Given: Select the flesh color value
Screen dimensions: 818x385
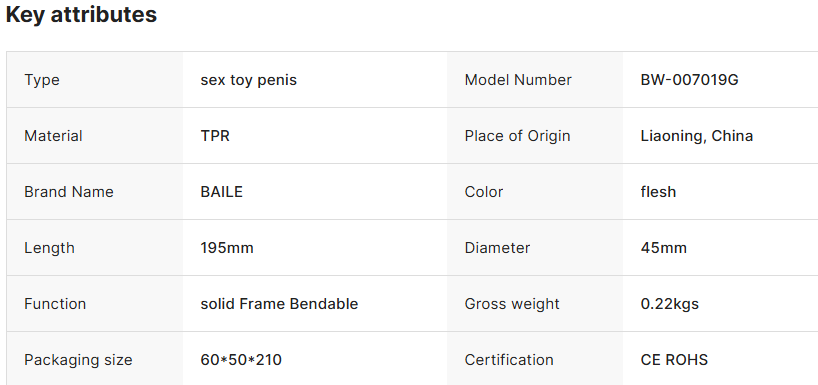Looking at the screenshot, I should 658,191.
